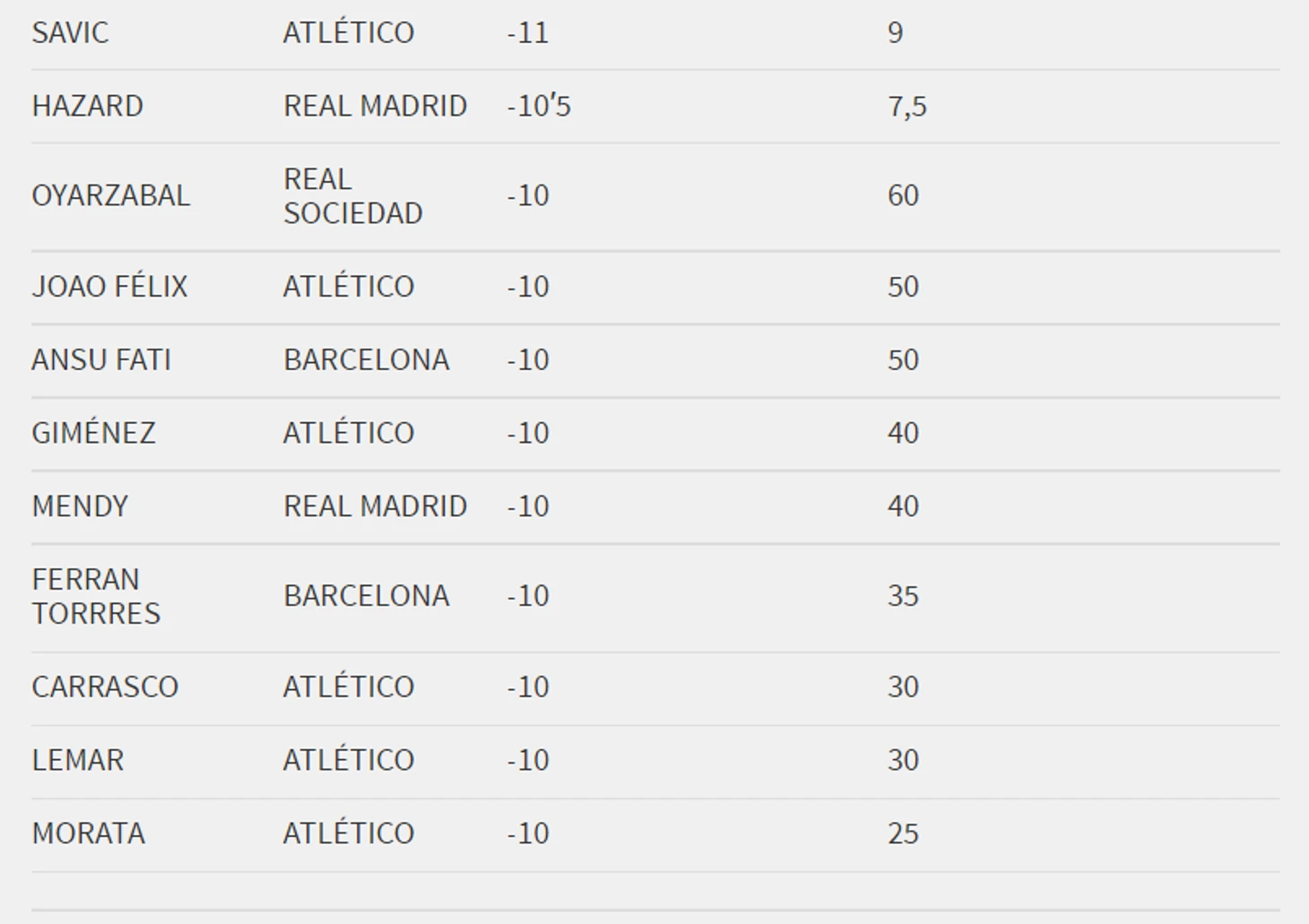The width and height of the screenshot is (1309, 924).
Task: Select the HAZARD name cell
Action: pyautogui.click(x=87, y=107)
